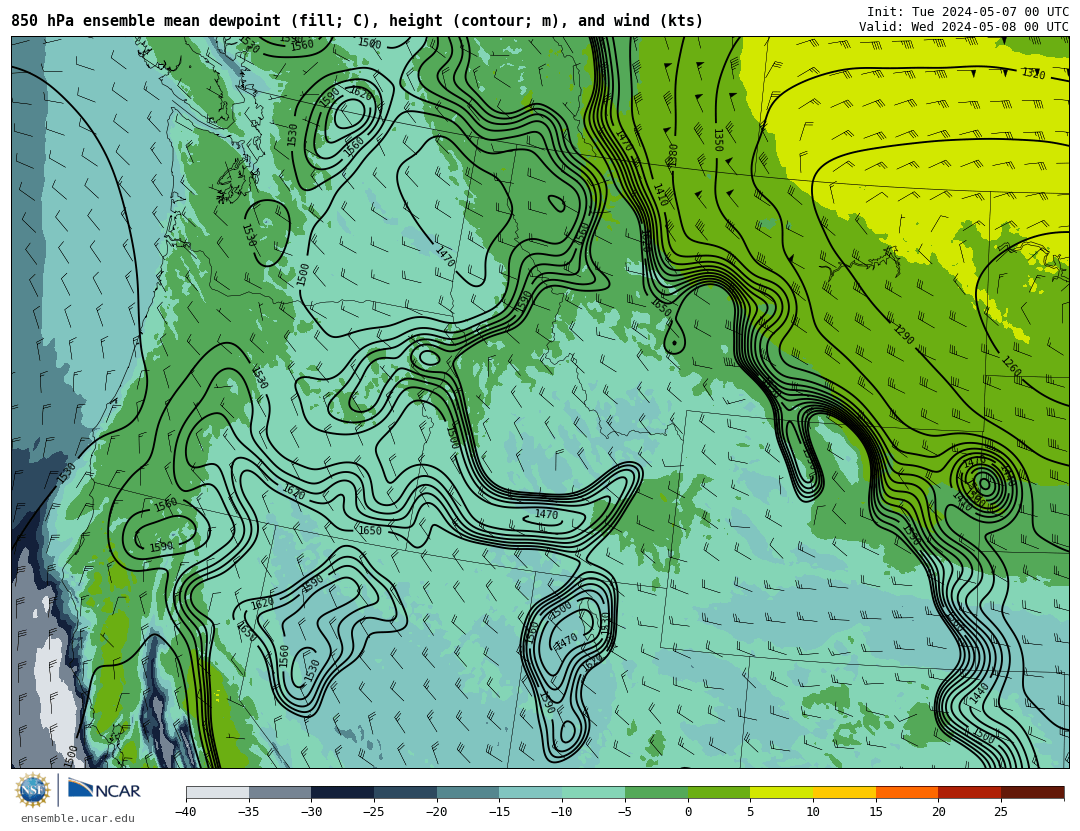Image resolution: width=1080 pixels, height=831 pixels.
Task: Click the -25 colorbar tick label
Action: point(374,812)
